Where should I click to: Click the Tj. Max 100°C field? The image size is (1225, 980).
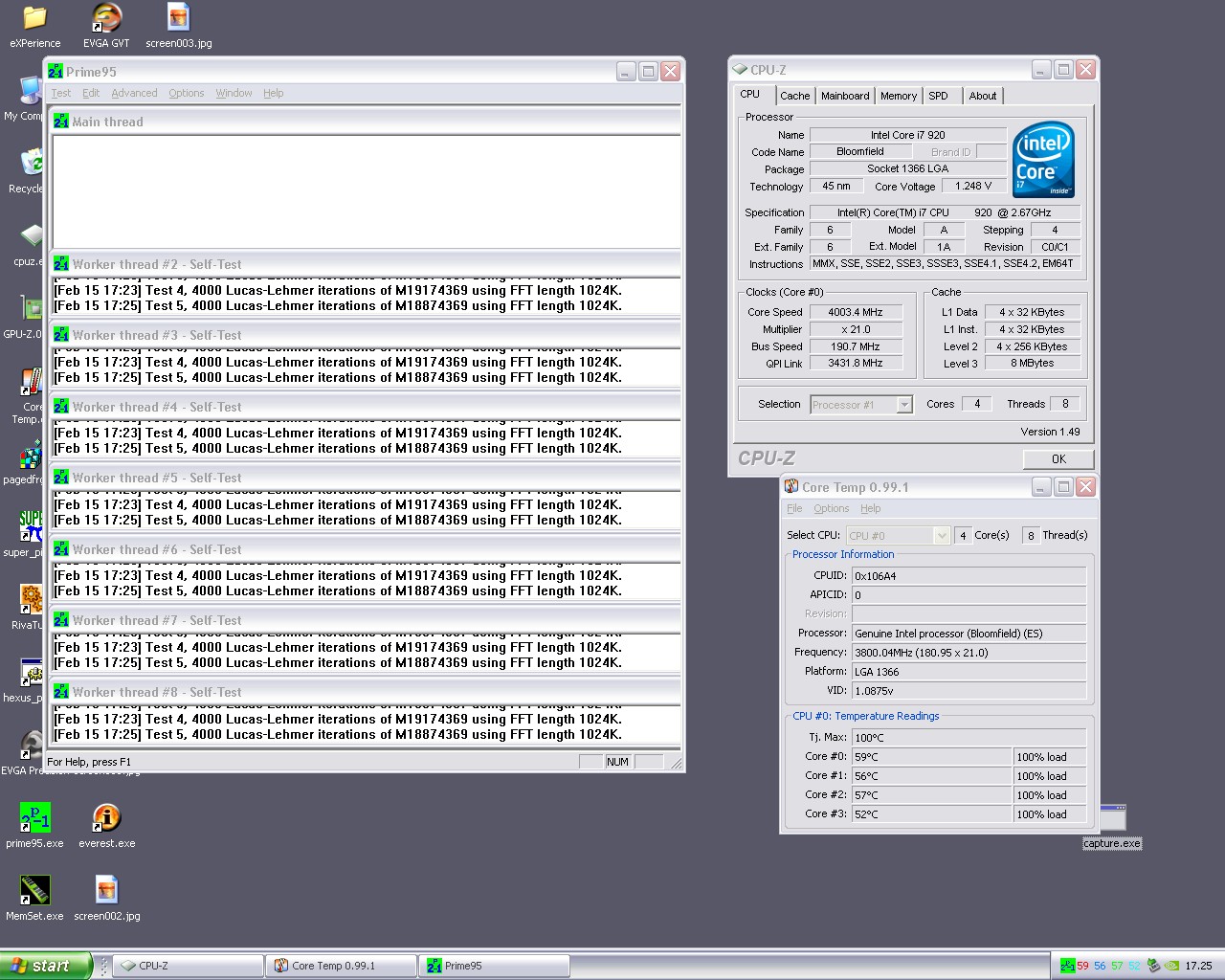969,738
